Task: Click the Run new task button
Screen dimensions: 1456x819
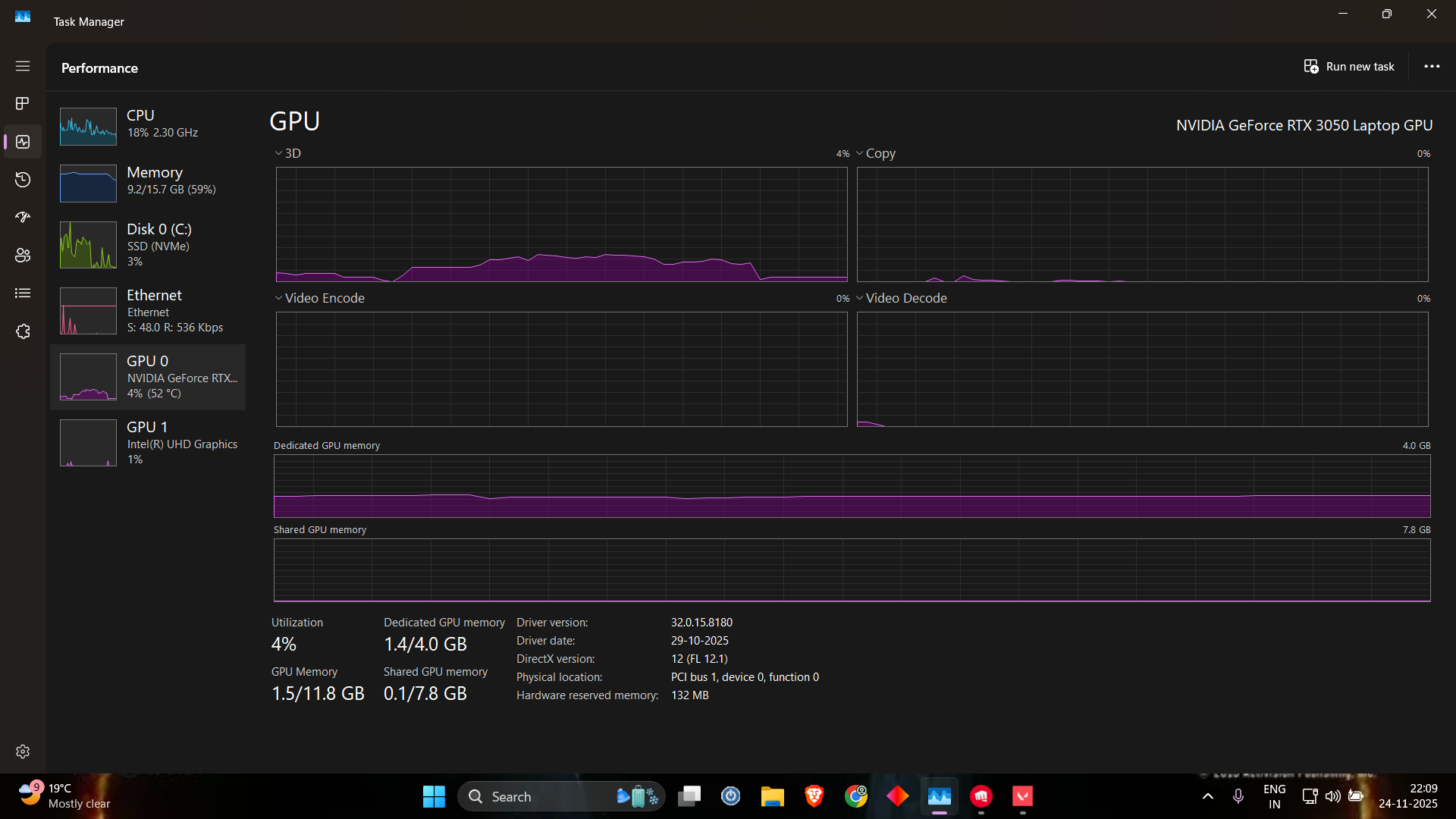Action: [x=1349, y=67]
